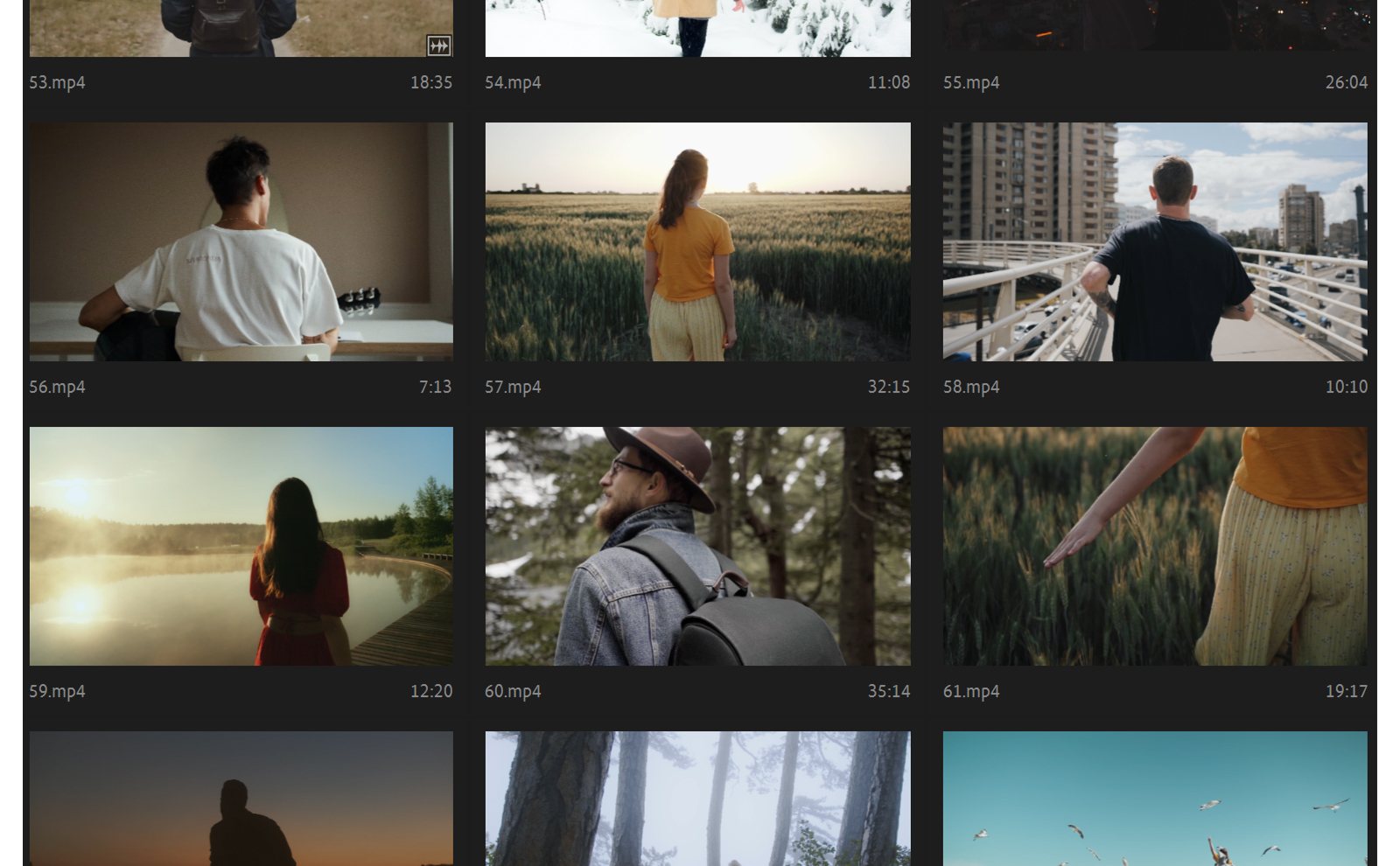Select the 59.mp4 woman by lake thumbnail
Image resolution: width=1400 pixels, height=866 pixels.
pos(241,546)
